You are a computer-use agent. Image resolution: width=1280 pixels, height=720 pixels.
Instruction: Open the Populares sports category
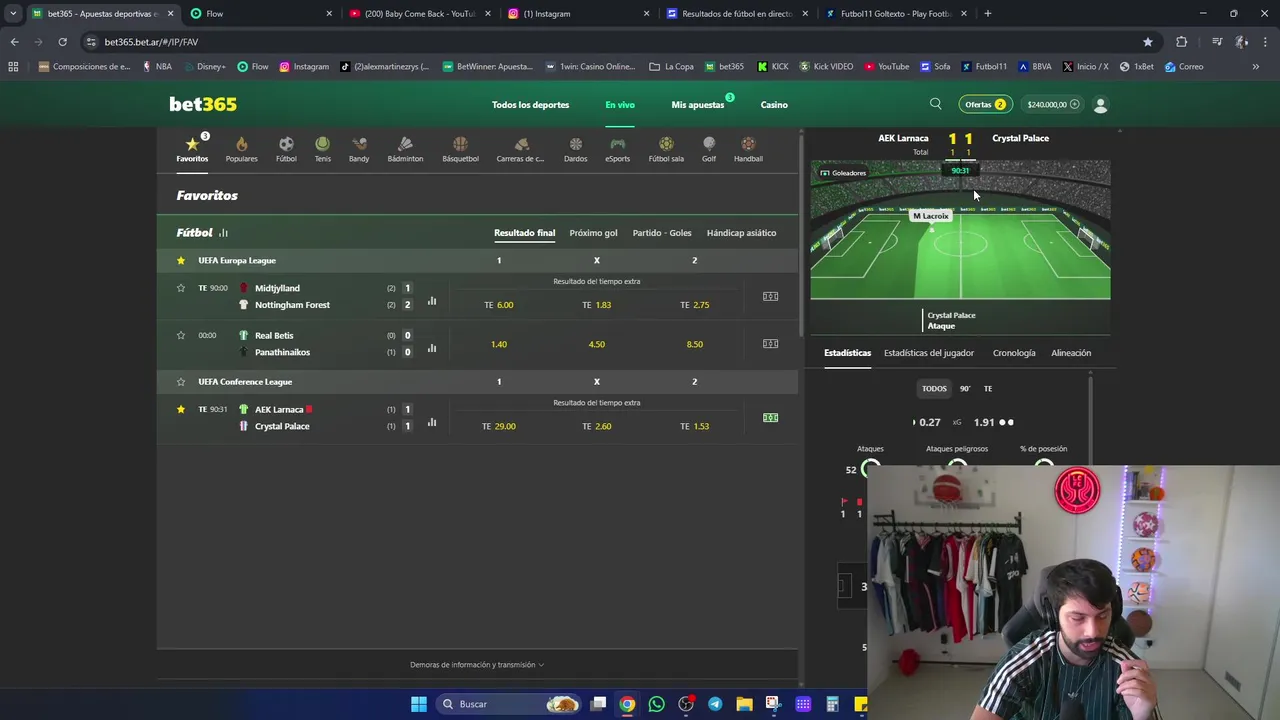pyautogui.click(x=241, y=149)
